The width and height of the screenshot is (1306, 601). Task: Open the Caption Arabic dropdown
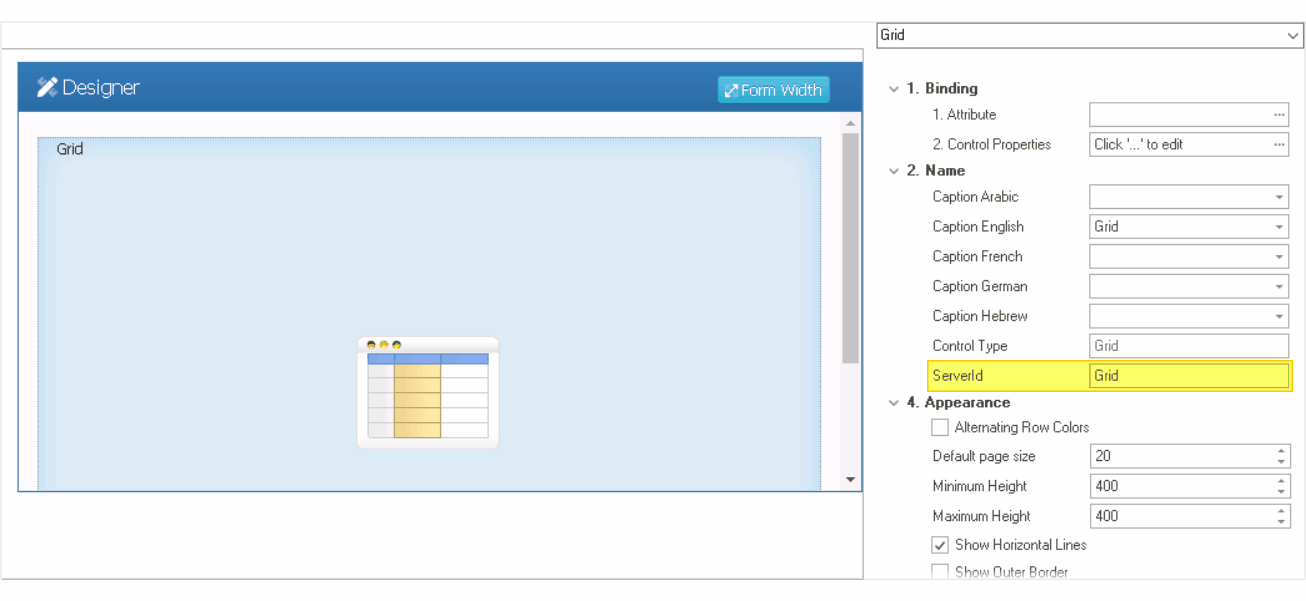pos(1279,197)
